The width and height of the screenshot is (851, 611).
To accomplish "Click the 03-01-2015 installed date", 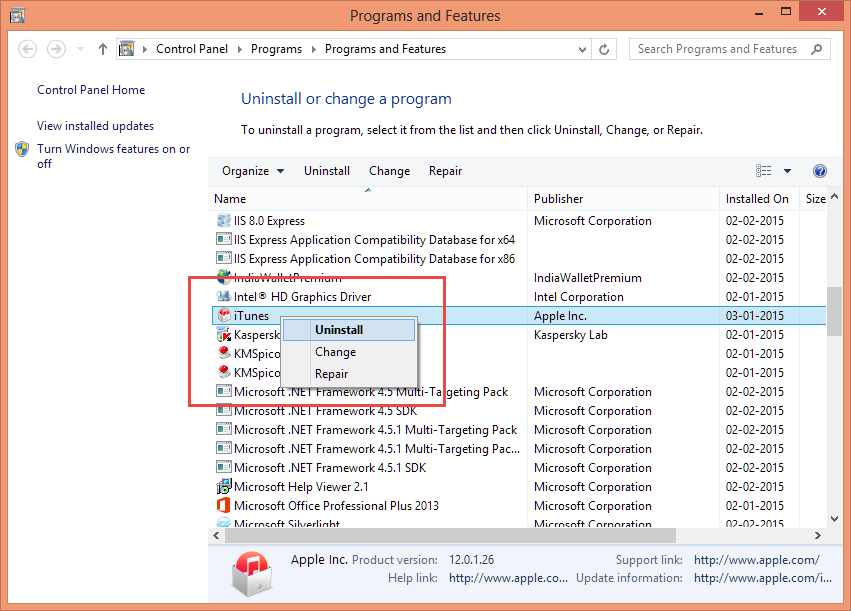I will pos(754,316).
